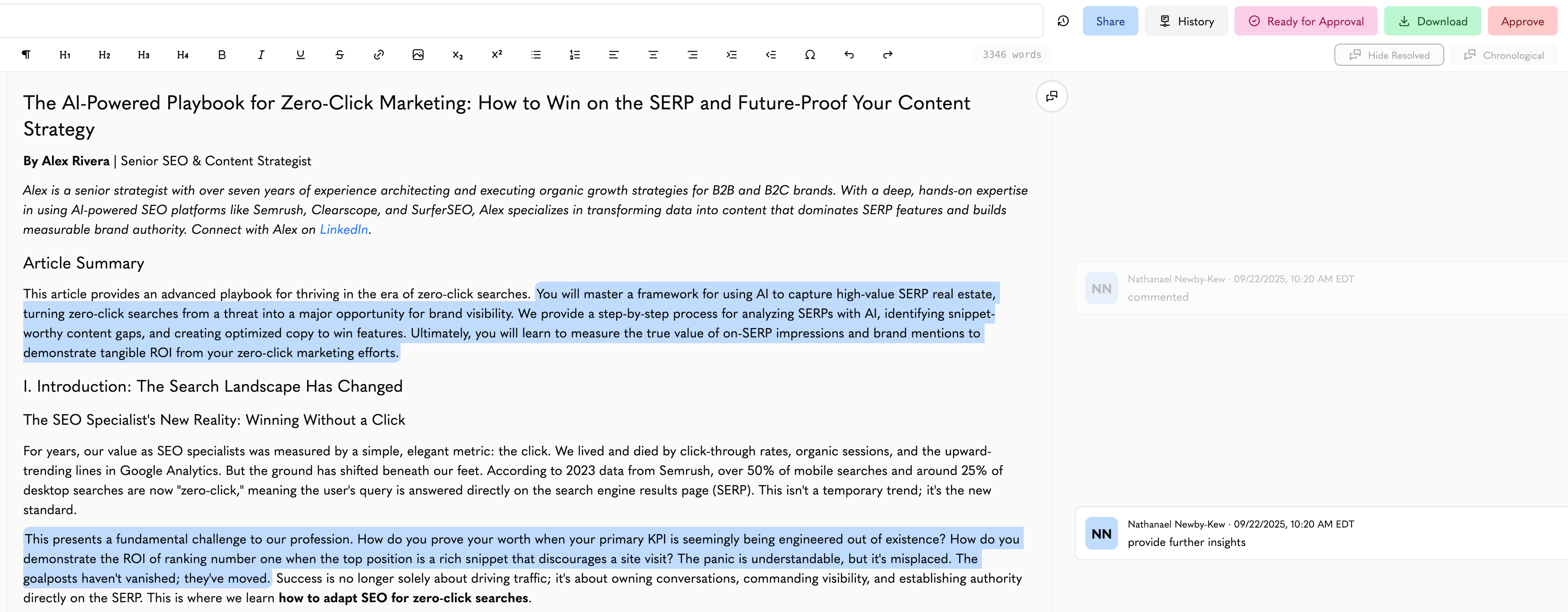Apply Heading 1 format
1568x612 pixels.
click(65, 55)
